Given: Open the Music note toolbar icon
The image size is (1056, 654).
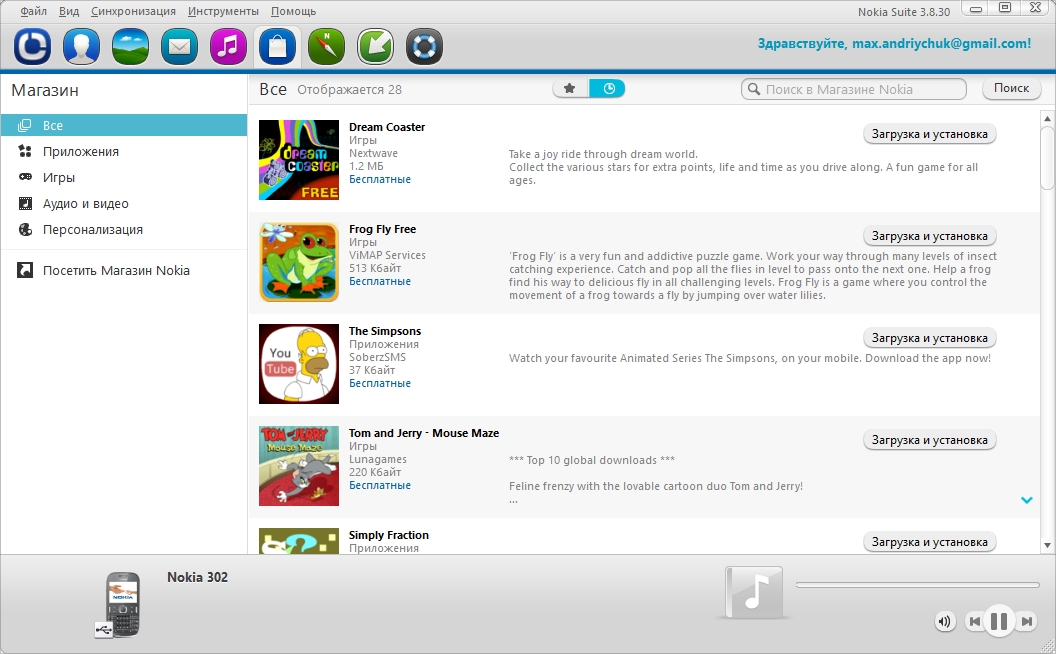Looking at the screenshot, I should click(228, 46).
